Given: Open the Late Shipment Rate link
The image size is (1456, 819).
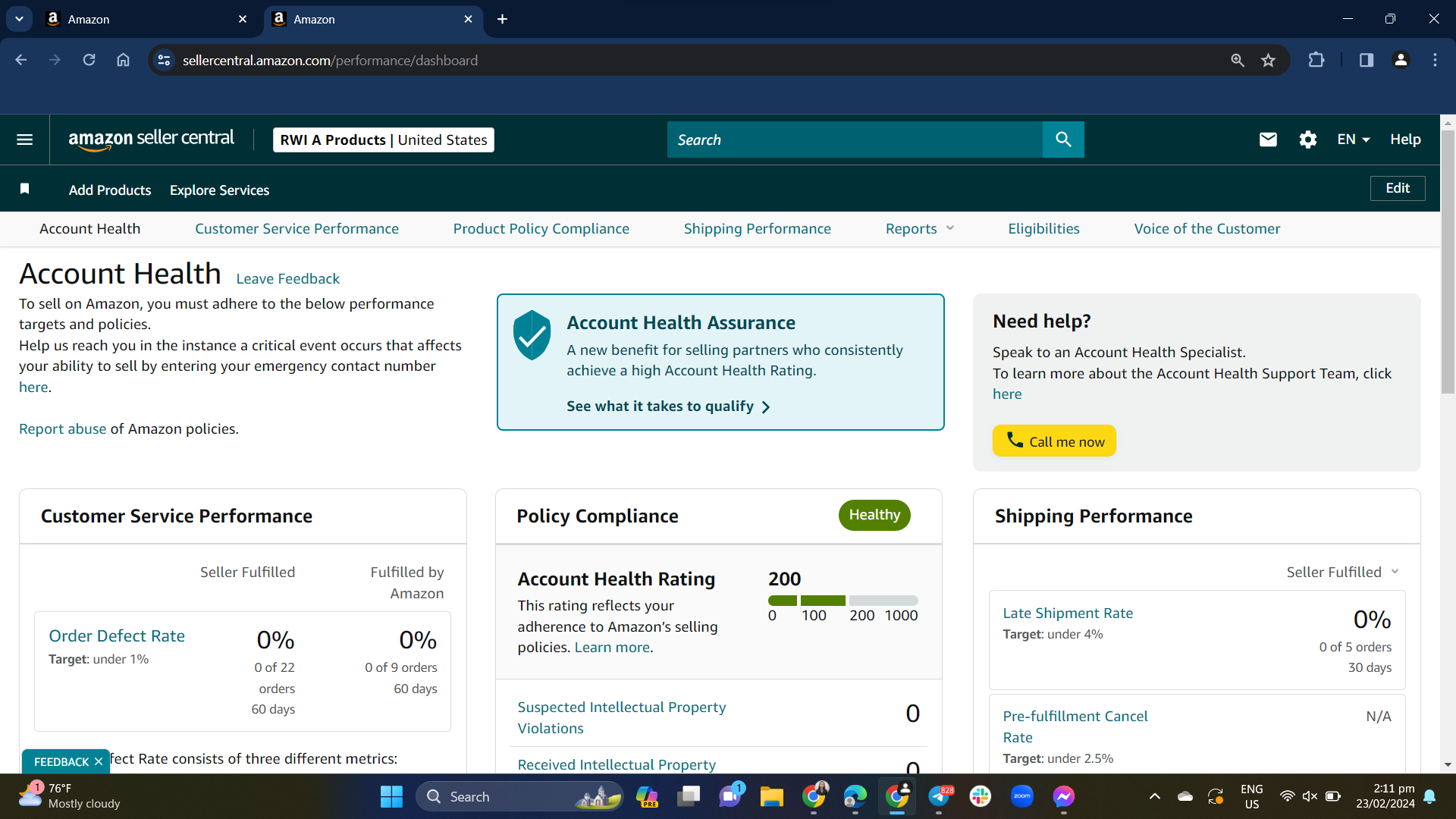Looking at the screenshot, I should [1068, 613].
